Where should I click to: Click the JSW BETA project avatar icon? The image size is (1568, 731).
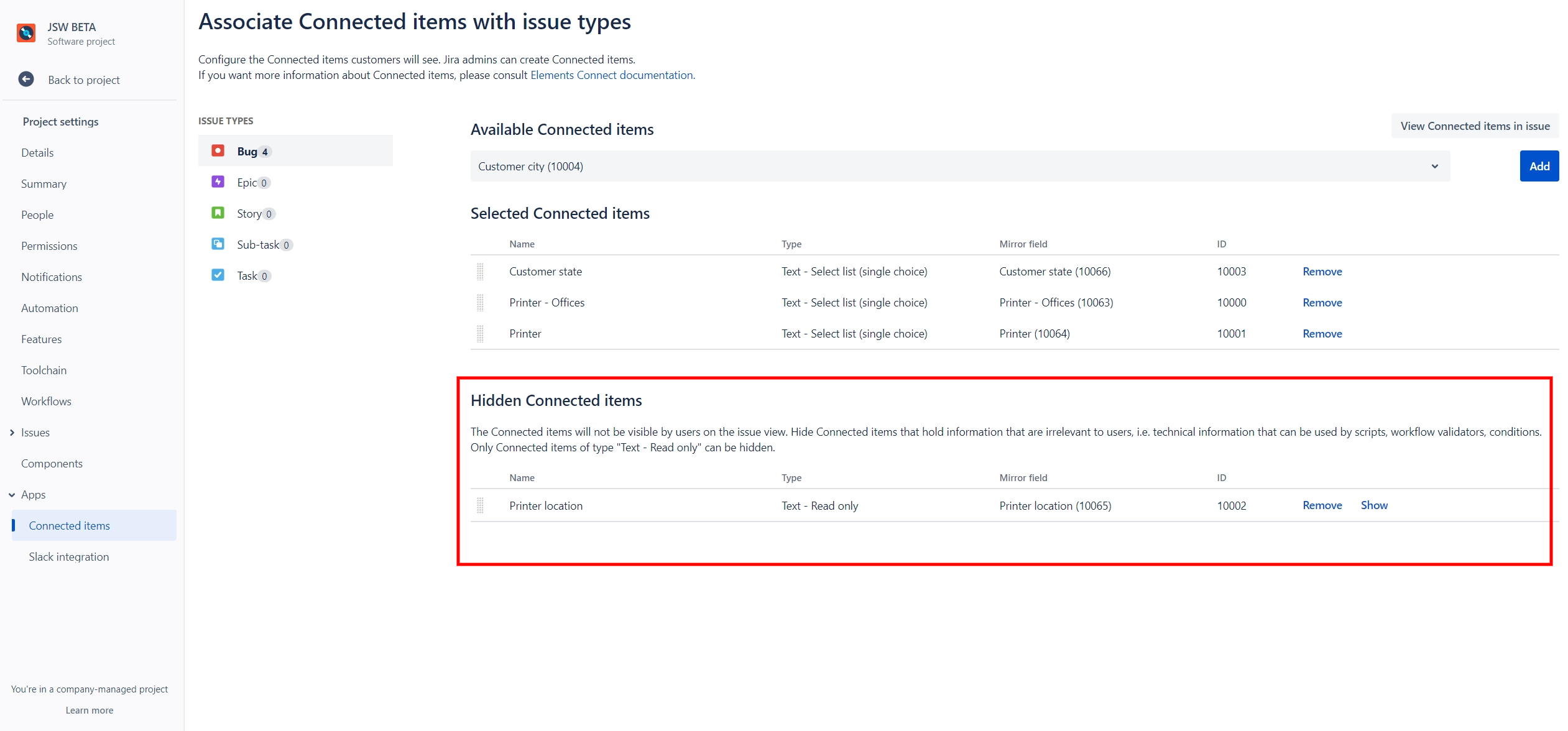click(26, 33)
